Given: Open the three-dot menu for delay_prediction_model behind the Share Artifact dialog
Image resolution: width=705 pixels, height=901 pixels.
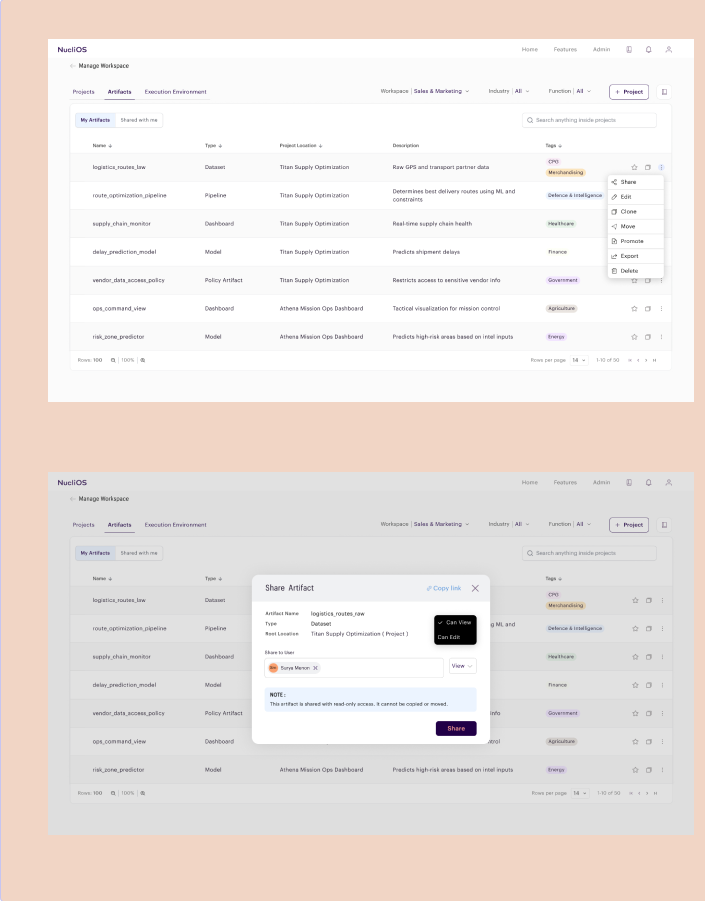Looking at the screenshot, I should click(x=662, y=685).
